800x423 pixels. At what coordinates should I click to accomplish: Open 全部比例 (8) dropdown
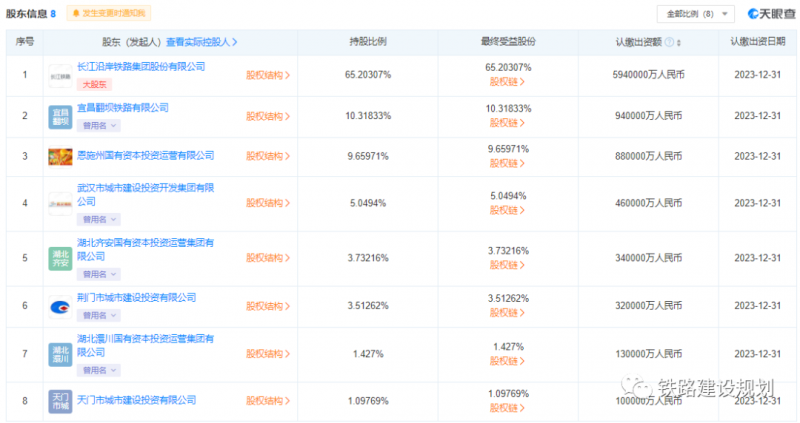[695, 14]
